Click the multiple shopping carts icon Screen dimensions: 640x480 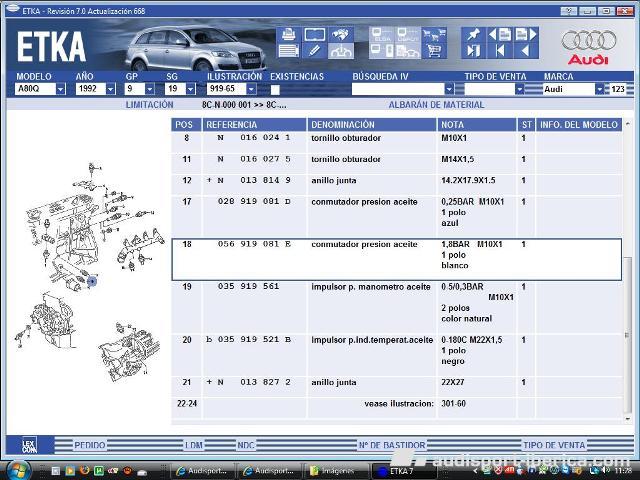[434, 35]
